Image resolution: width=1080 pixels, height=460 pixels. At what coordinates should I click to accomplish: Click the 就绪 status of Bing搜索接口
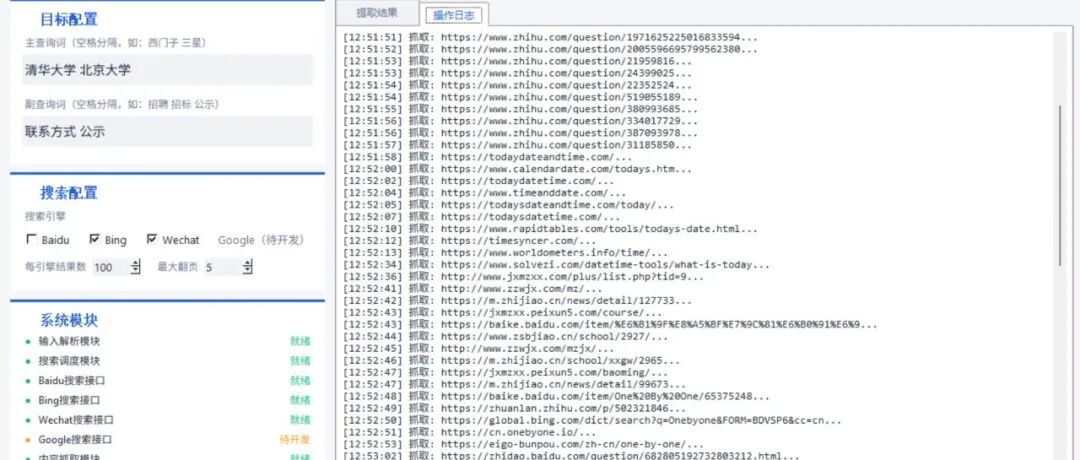click(300, 400)
